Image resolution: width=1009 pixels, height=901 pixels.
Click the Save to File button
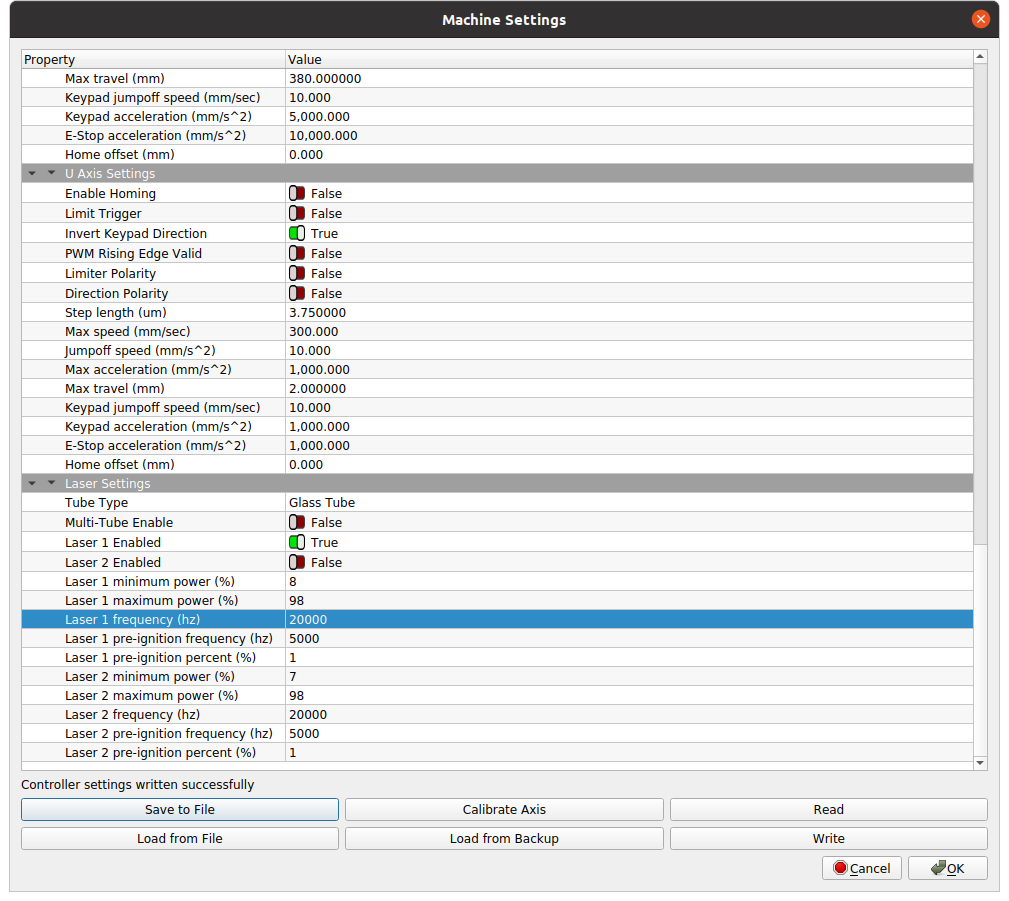coord(180,810)
